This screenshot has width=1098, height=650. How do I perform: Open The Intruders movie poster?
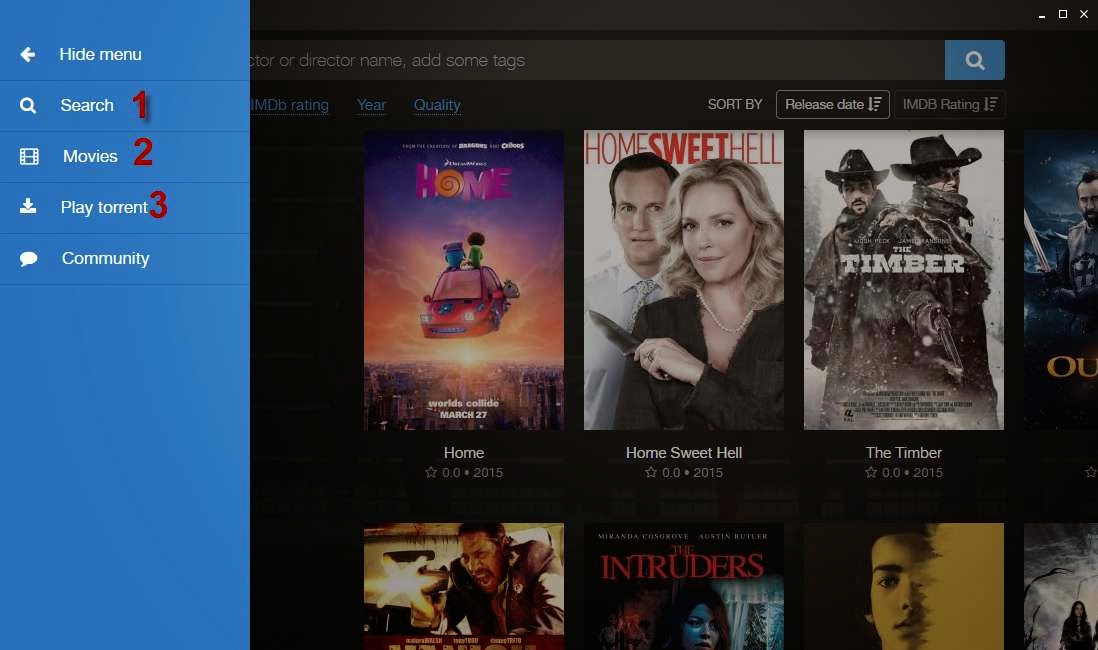click(x=684, y=587)
